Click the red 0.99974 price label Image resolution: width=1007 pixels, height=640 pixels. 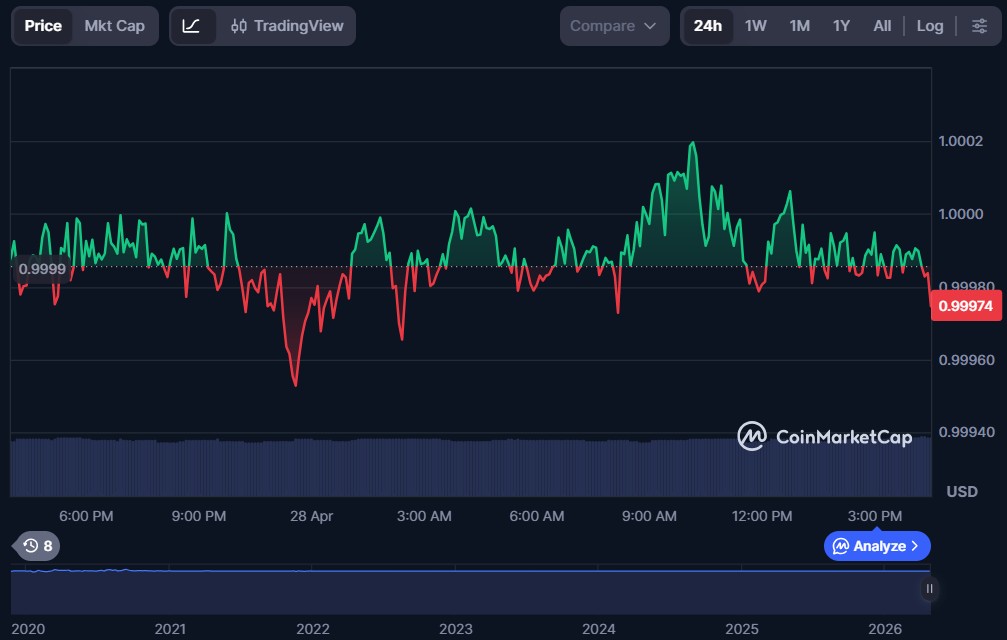[966, 306]
